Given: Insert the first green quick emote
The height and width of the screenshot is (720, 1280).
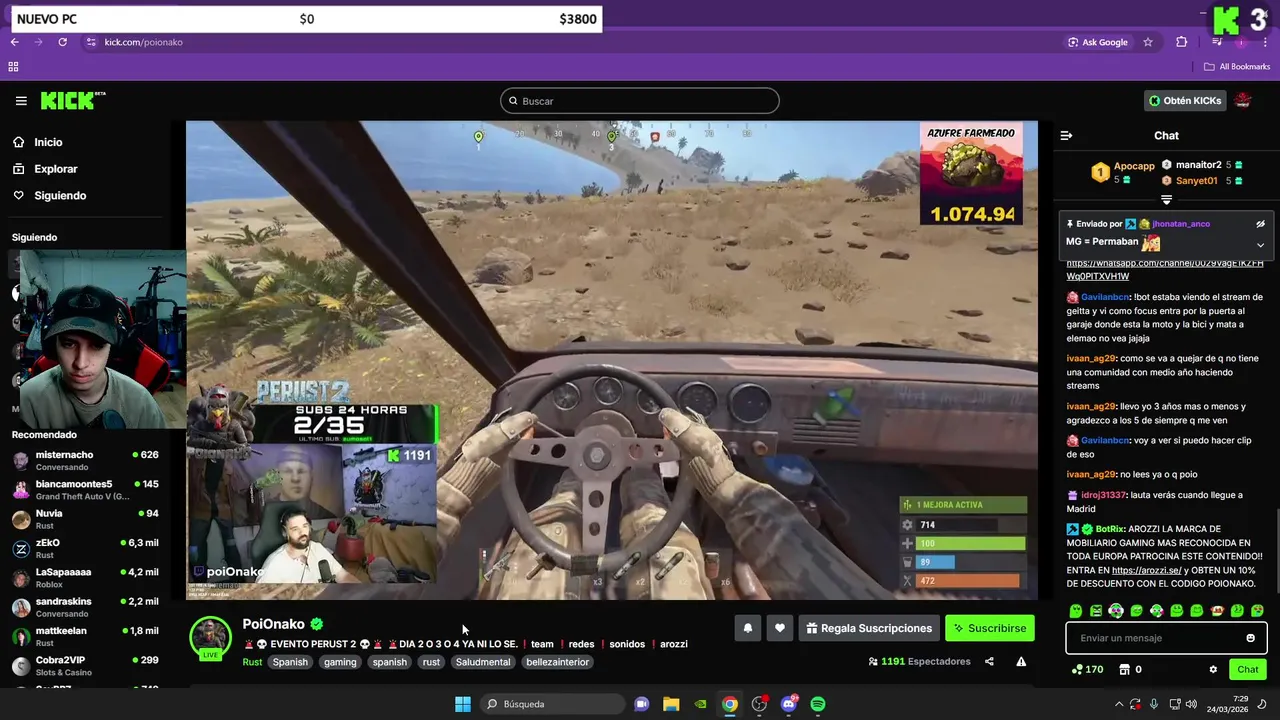Looking at the screenshot, I should point(1075,611).
